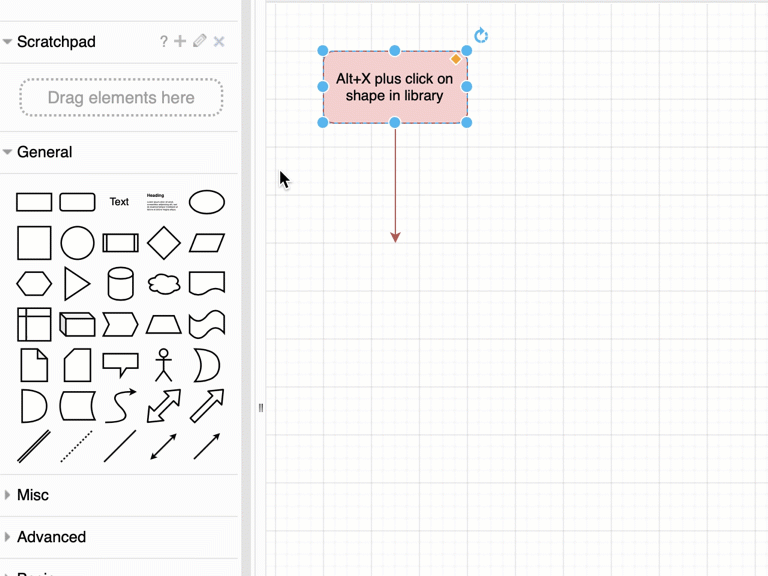Select the Callout speech bubble shape

click(x=120, y=365)
